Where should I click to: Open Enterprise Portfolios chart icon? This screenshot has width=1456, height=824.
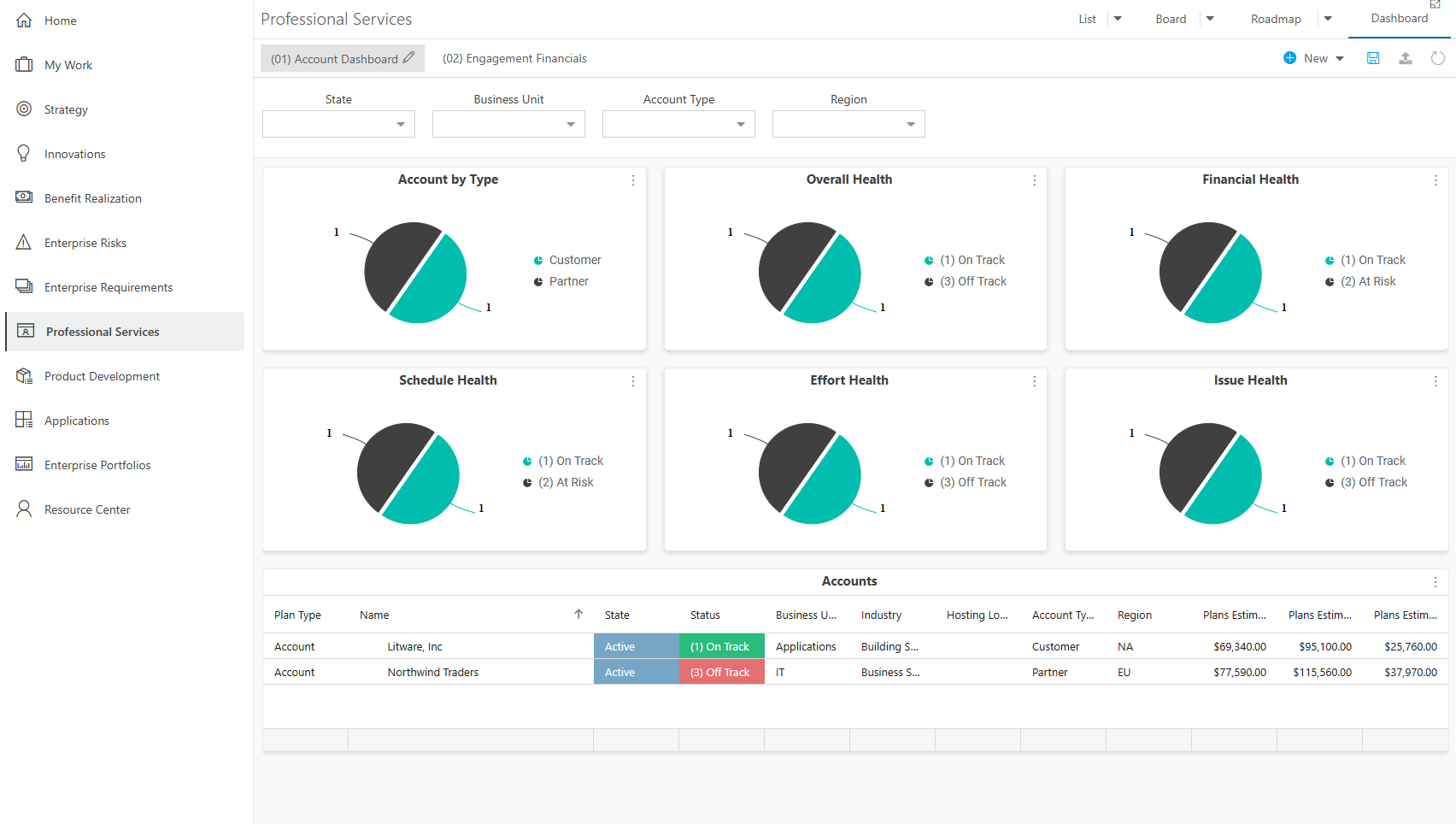(x=24, y=465)
